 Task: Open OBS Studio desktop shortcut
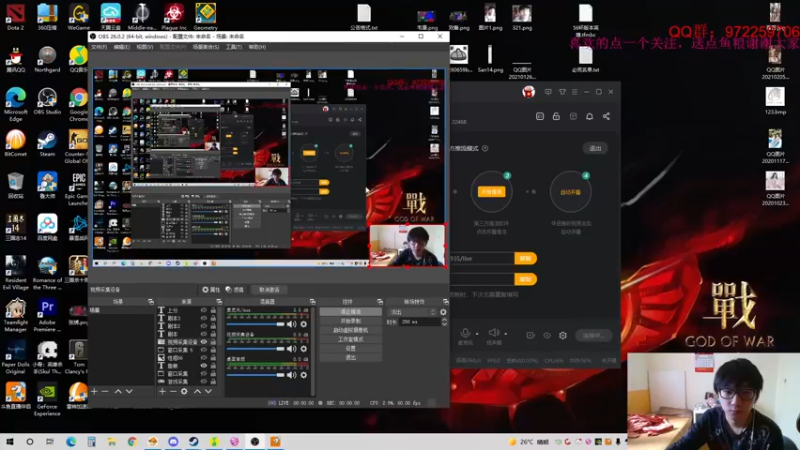coord(47,101)
